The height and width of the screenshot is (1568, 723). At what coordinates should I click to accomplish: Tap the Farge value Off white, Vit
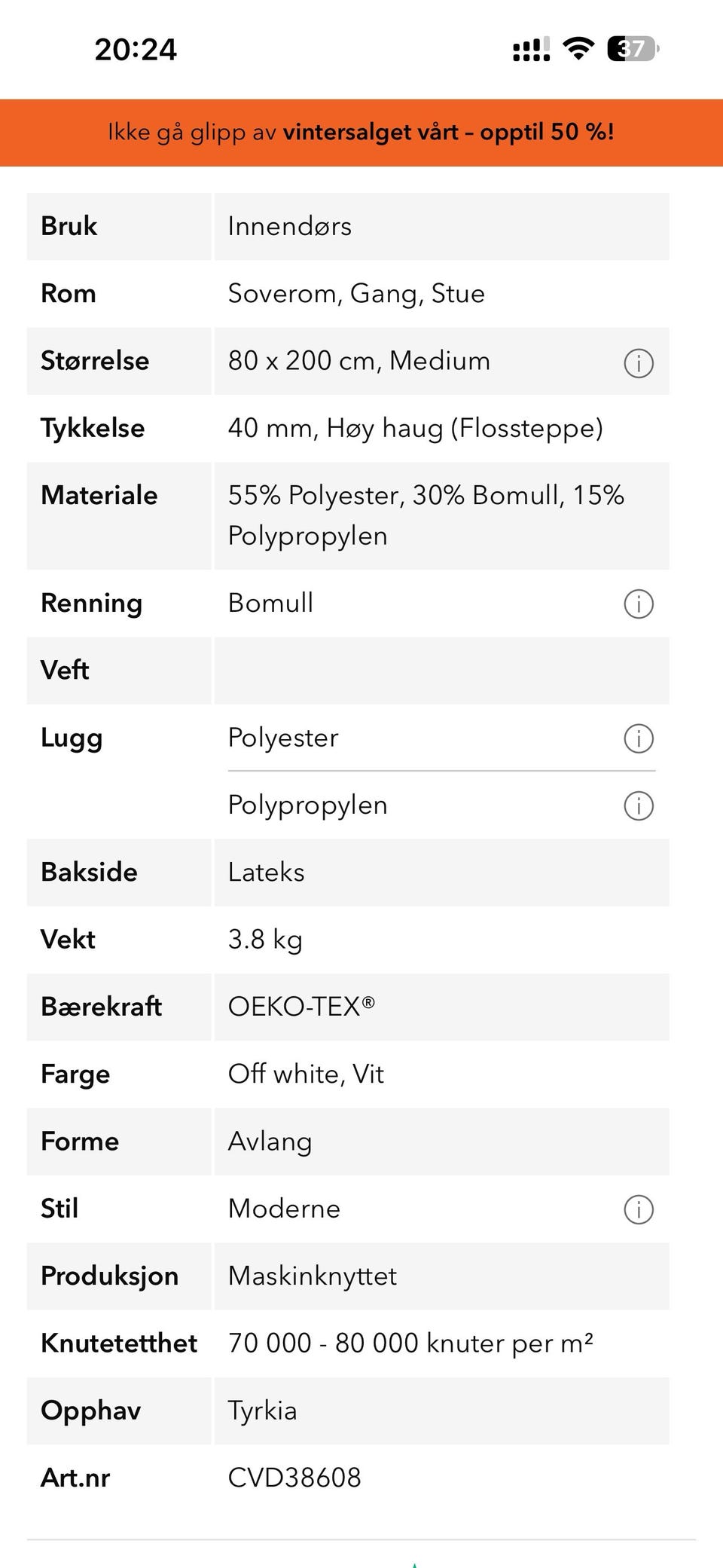[306, 1074]
